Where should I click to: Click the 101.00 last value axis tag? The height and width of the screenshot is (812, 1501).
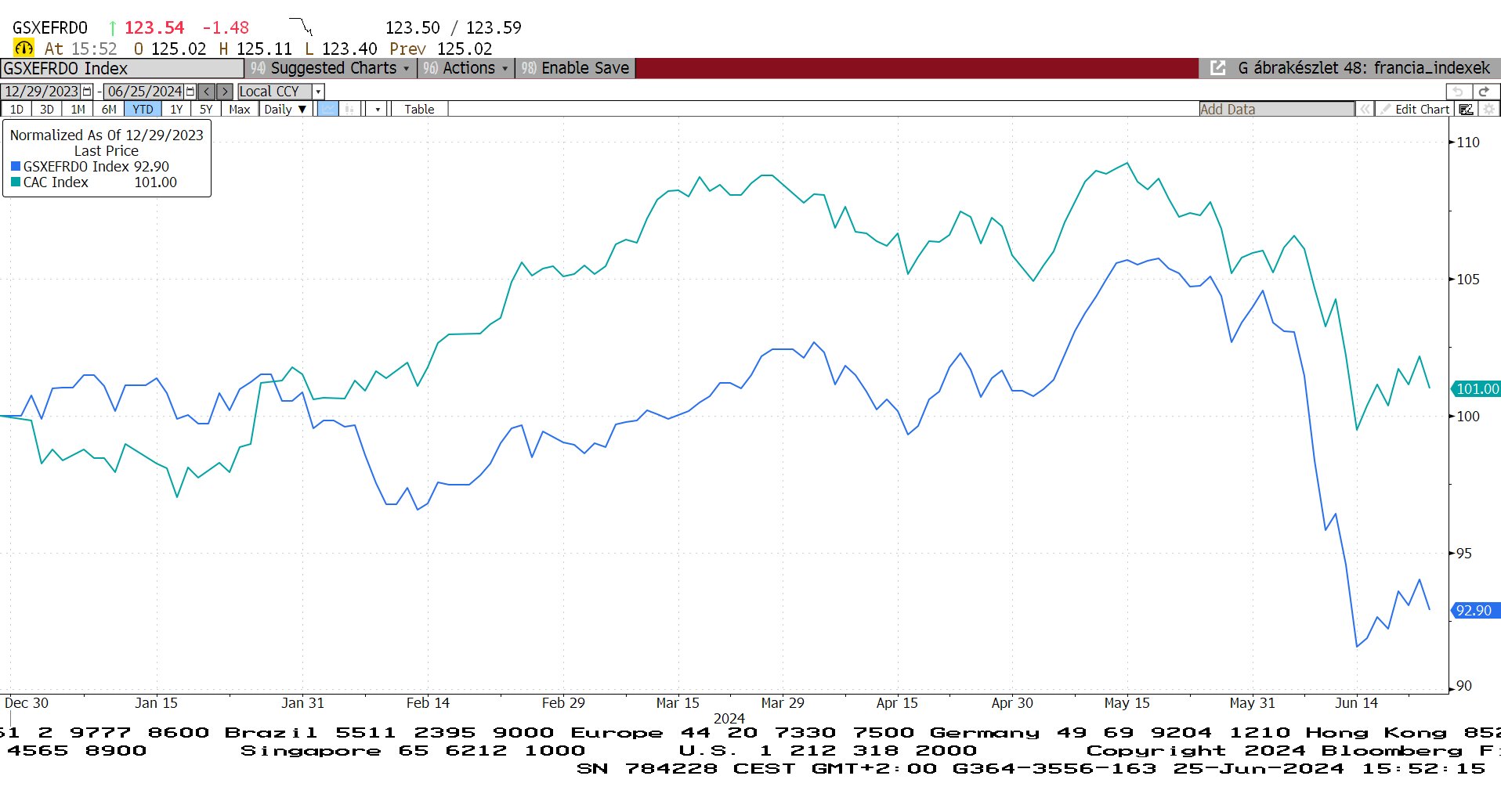tap(1476, 389)
